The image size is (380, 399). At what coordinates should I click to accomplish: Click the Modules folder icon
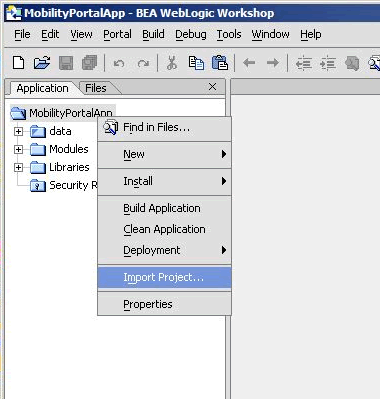pos(38,149)
